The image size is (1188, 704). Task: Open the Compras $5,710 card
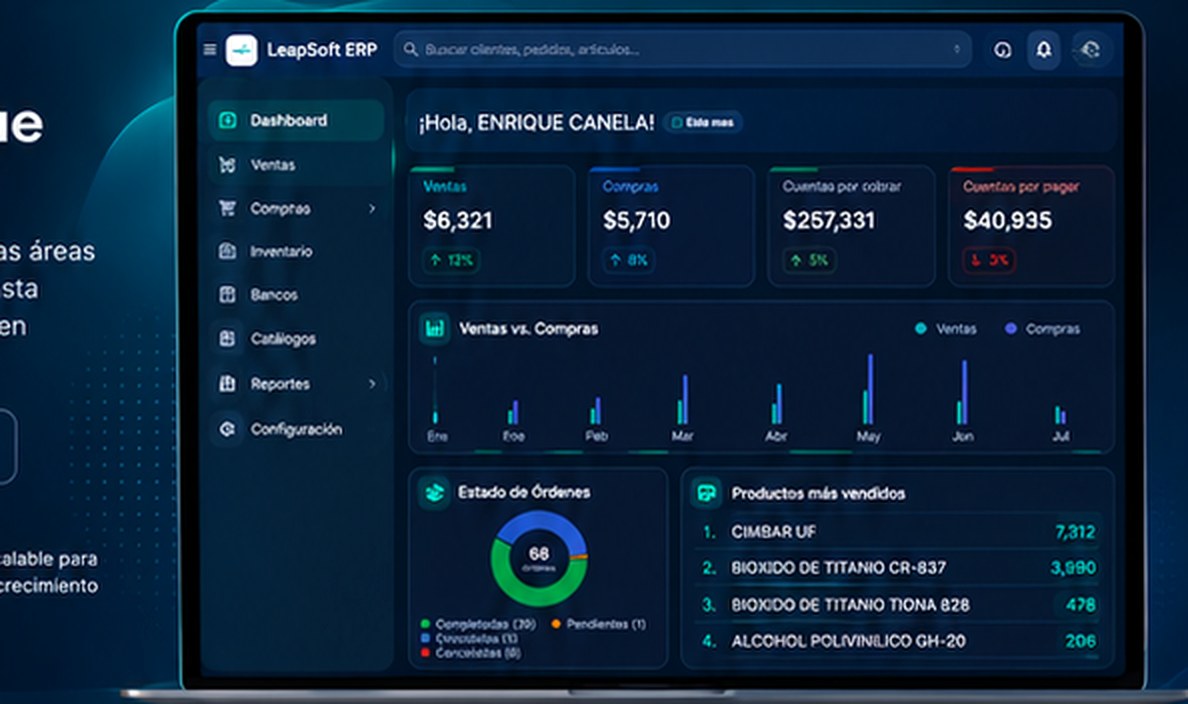point(671,226)
